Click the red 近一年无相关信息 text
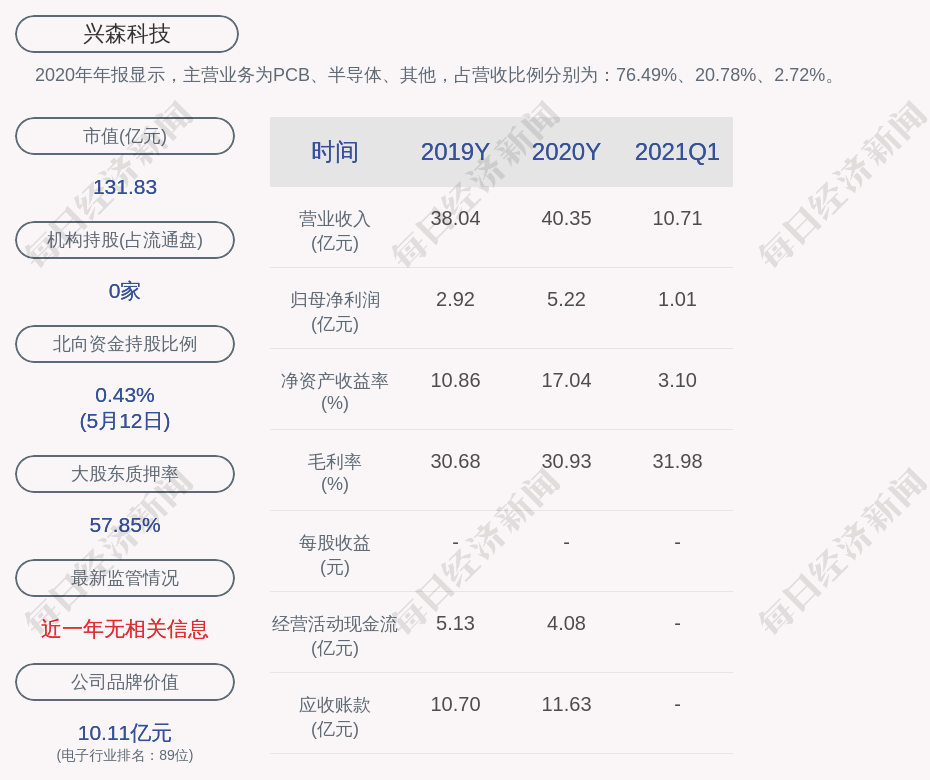This screenshot has width=930, height=780. coord(125,629)
